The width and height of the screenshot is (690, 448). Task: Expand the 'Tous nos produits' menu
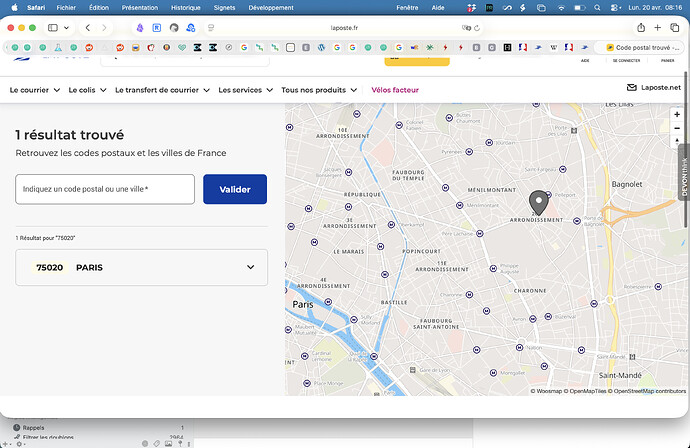[x=319, y=90]
